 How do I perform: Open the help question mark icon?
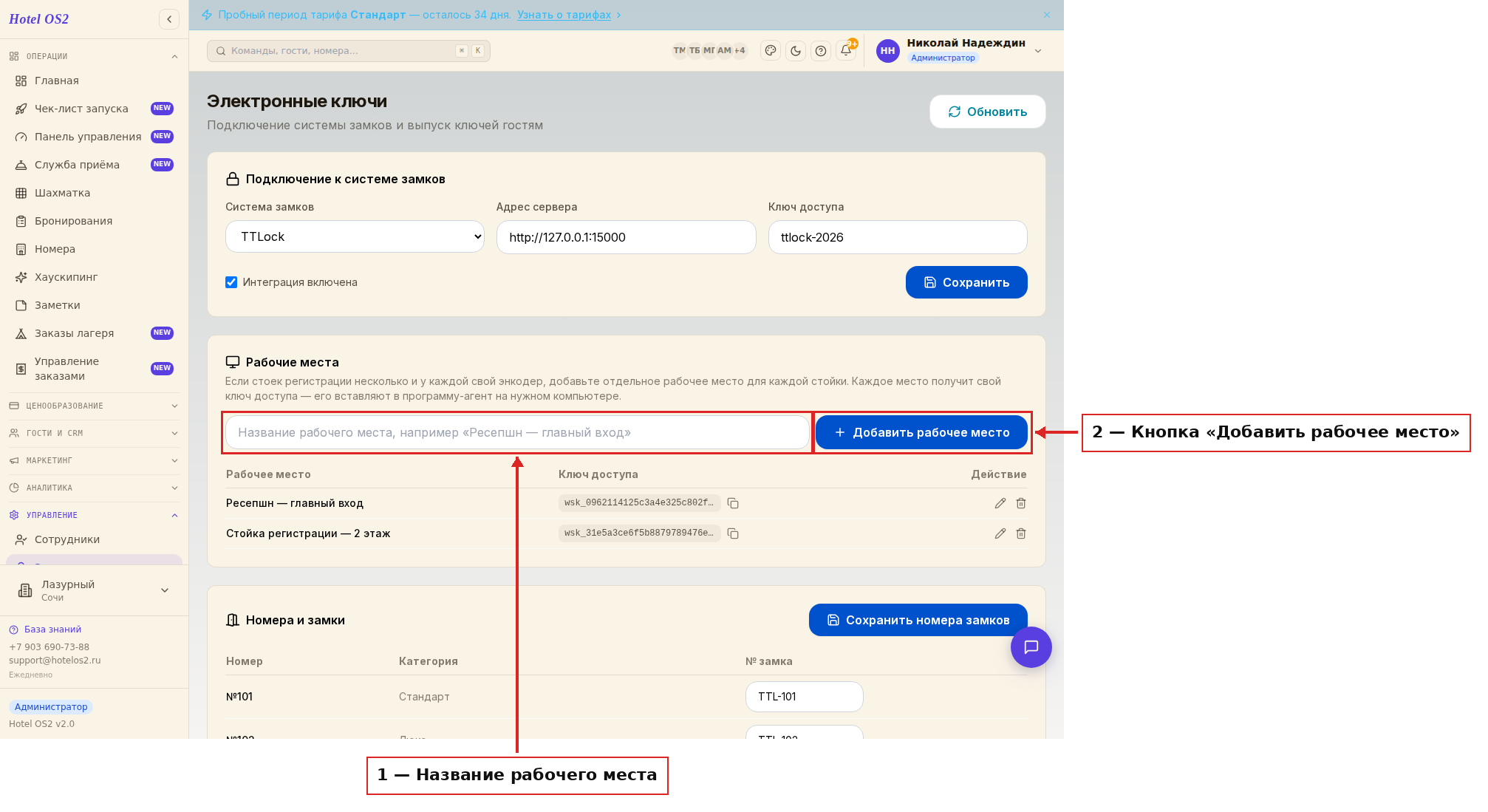click(821, 51)
